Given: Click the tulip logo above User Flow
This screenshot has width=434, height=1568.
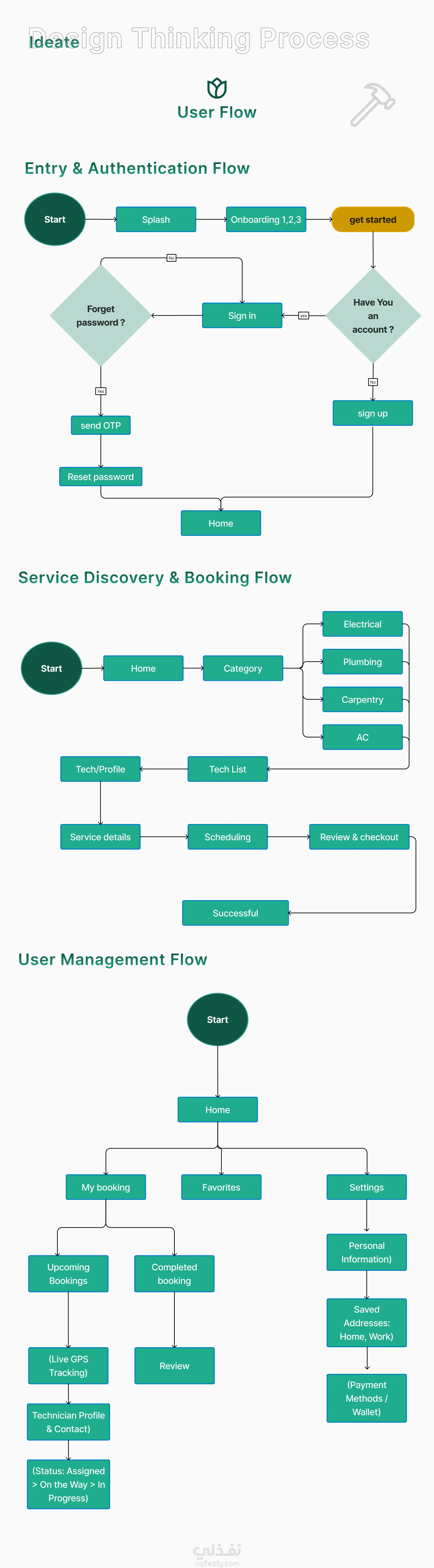Looking at the screenshot, I should pos(217,88).
